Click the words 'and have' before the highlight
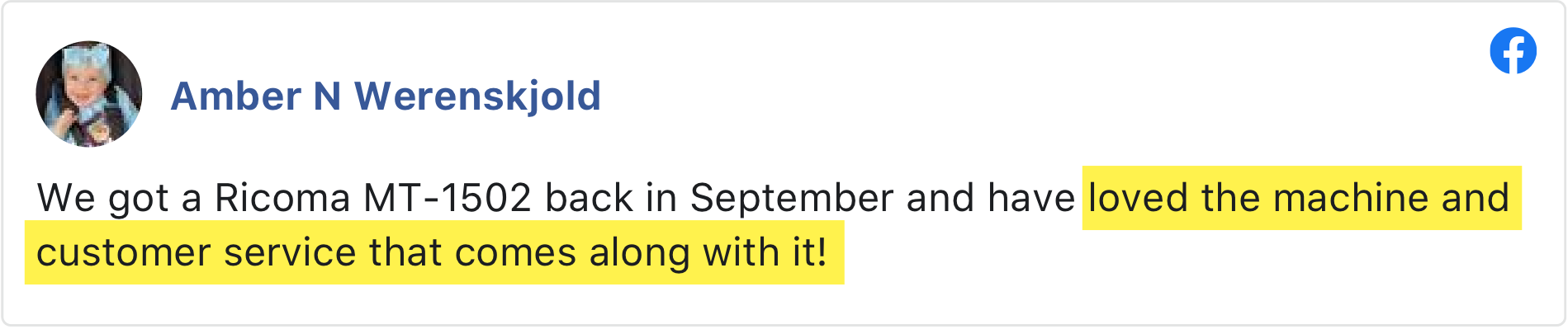Image resolution: width=1568 pixels, height=329 pixels. click(x=991, y=198)
